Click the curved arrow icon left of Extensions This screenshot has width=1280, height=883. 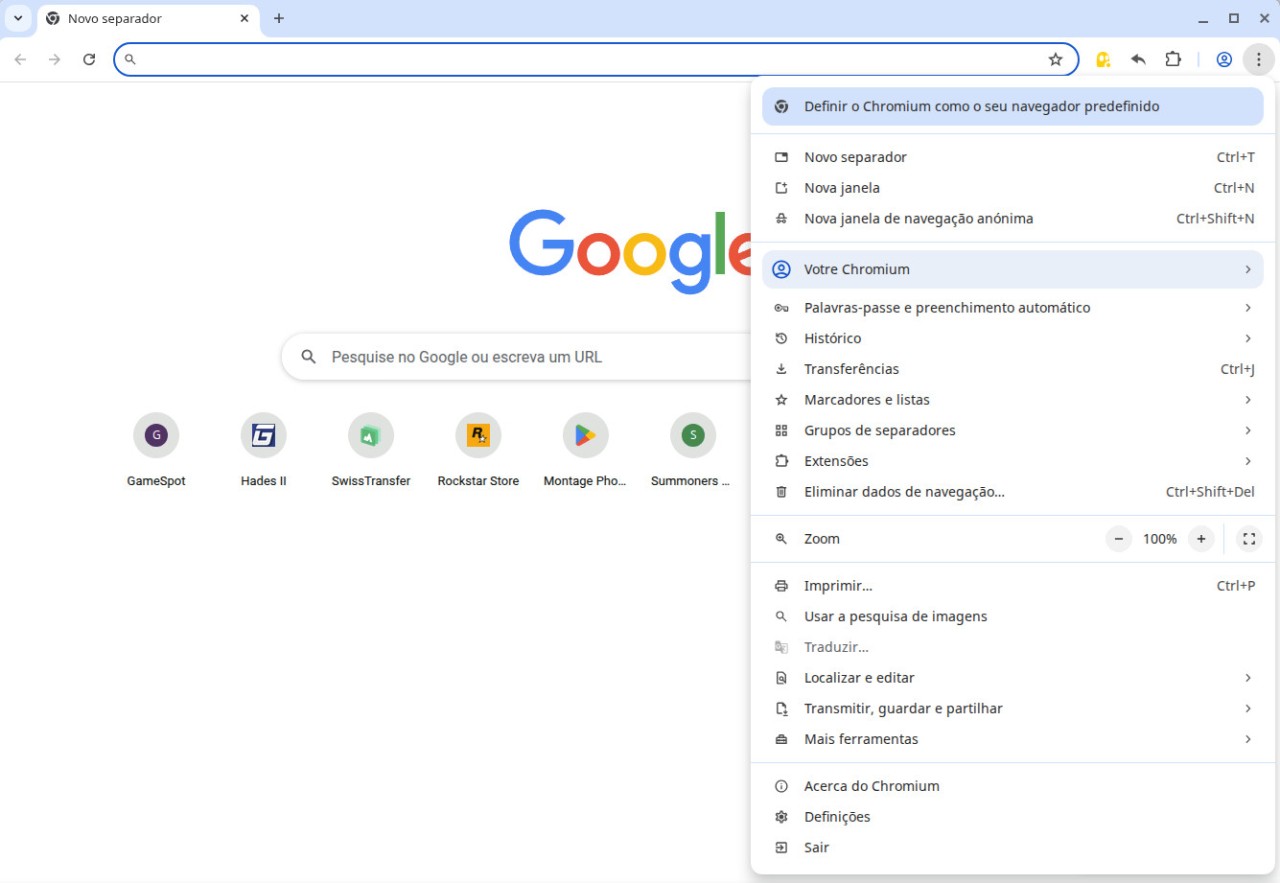click(x=1138, y=59)
